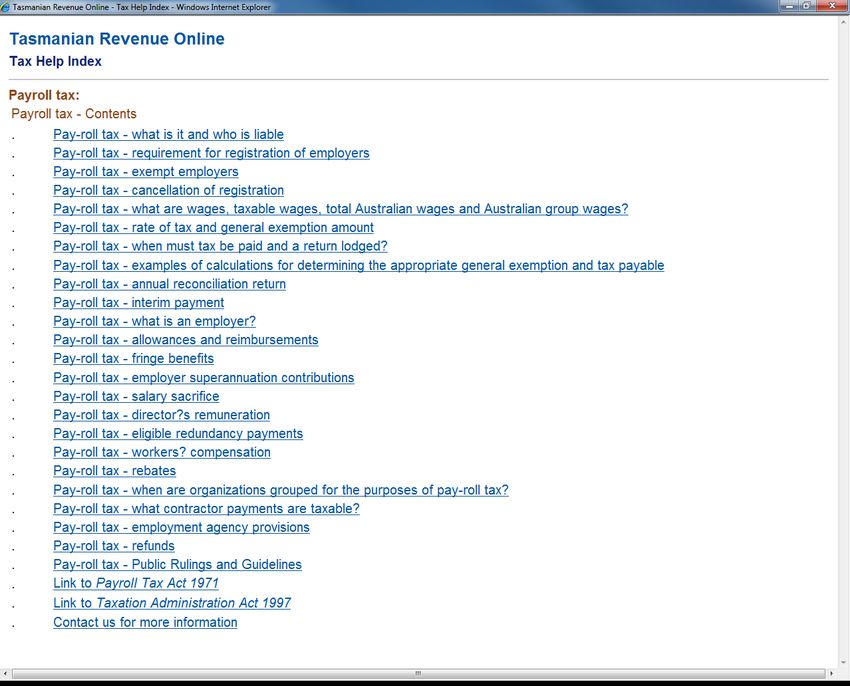Open 'when are organizations grouped' link

281,490
